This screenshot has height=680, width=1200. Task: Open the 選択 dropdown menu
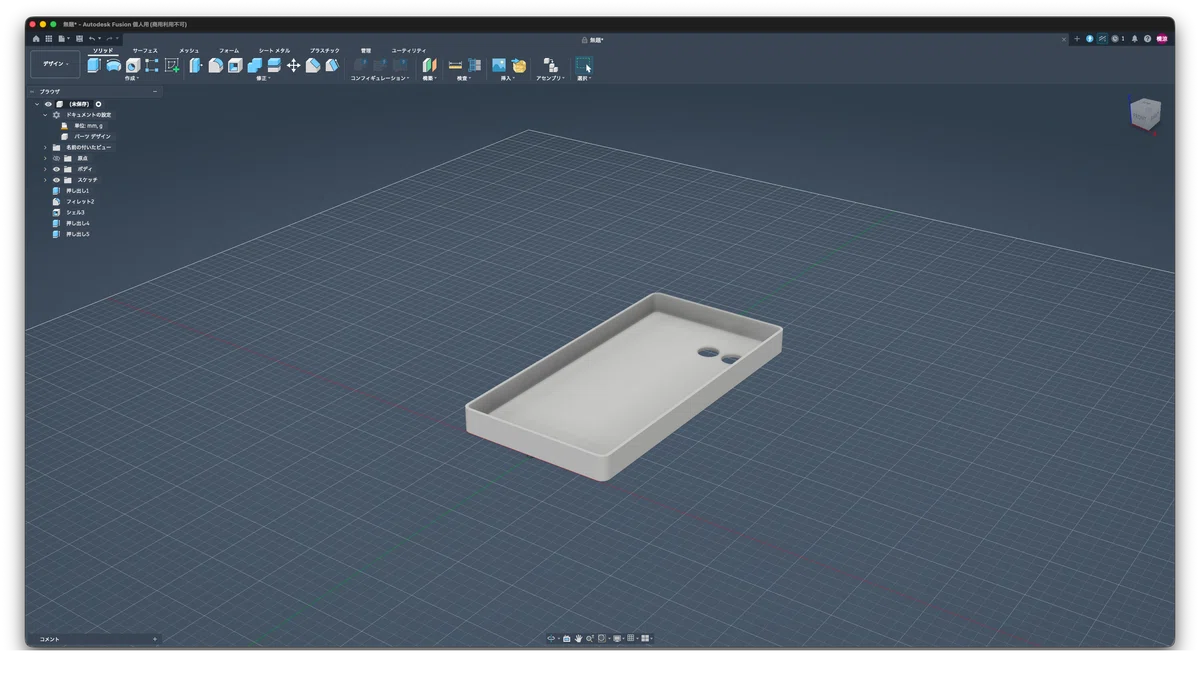click(584, 78)
